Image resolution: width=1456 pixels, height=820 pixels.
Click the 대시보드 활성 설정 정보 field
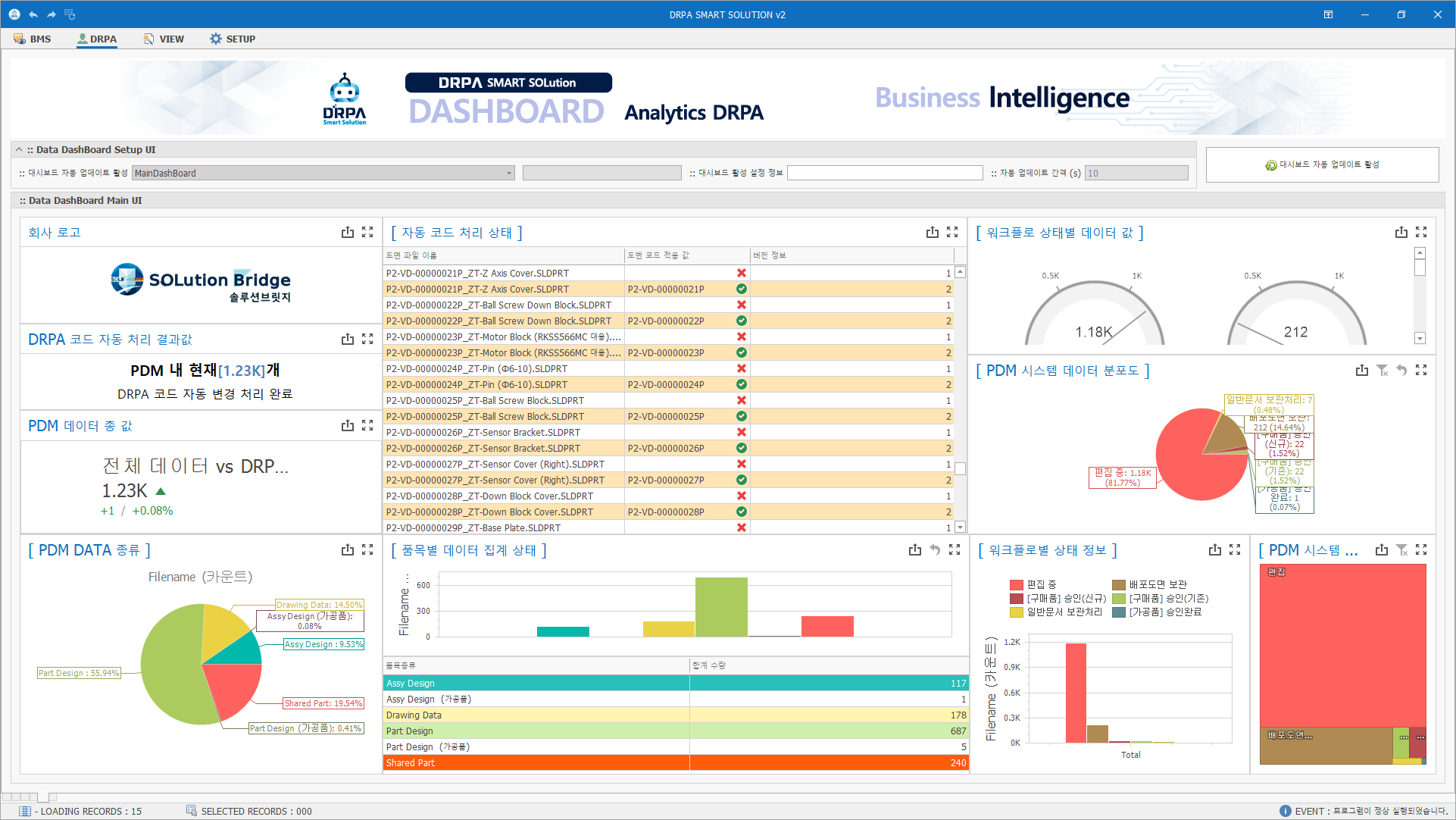(x=885, y=174)
